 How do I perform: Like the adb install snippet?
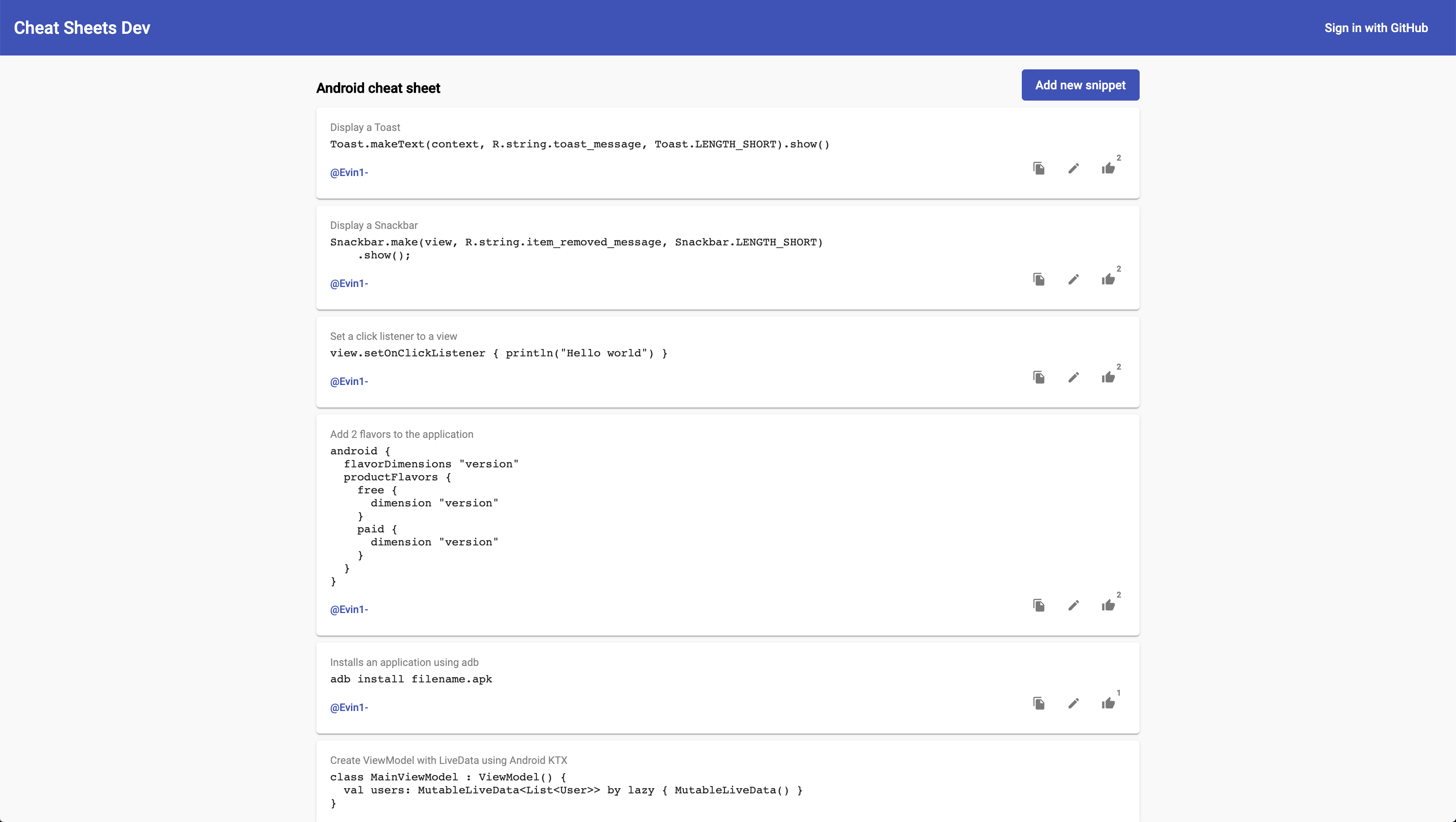tap(1108, 703)
